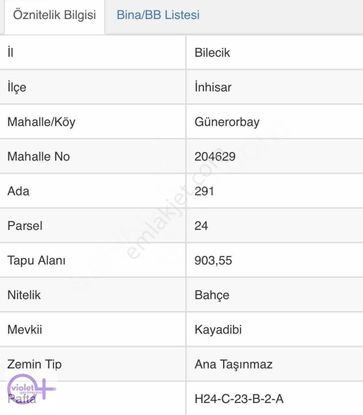The width and height of the screenshot is (363, 415).
Task: Click the İnhisar district value
Action: 213,87
